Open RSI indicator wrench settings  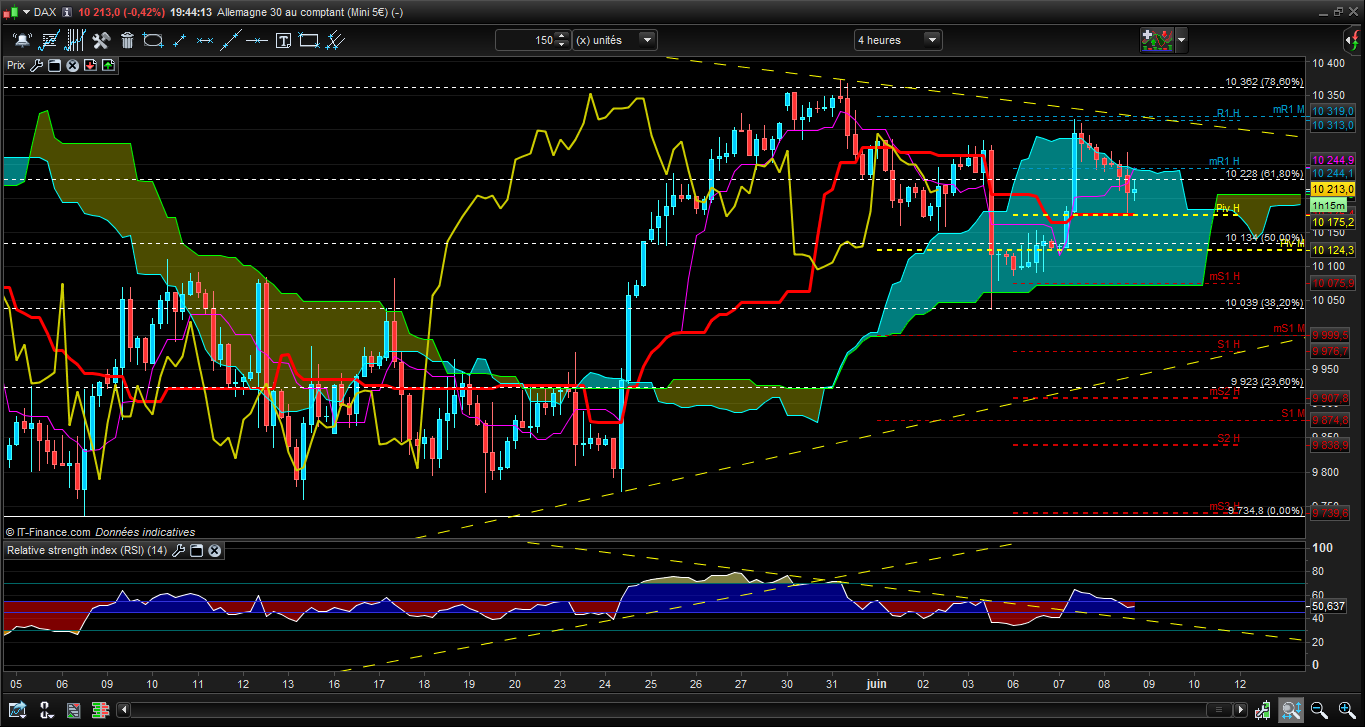click(x=179, y=550)
